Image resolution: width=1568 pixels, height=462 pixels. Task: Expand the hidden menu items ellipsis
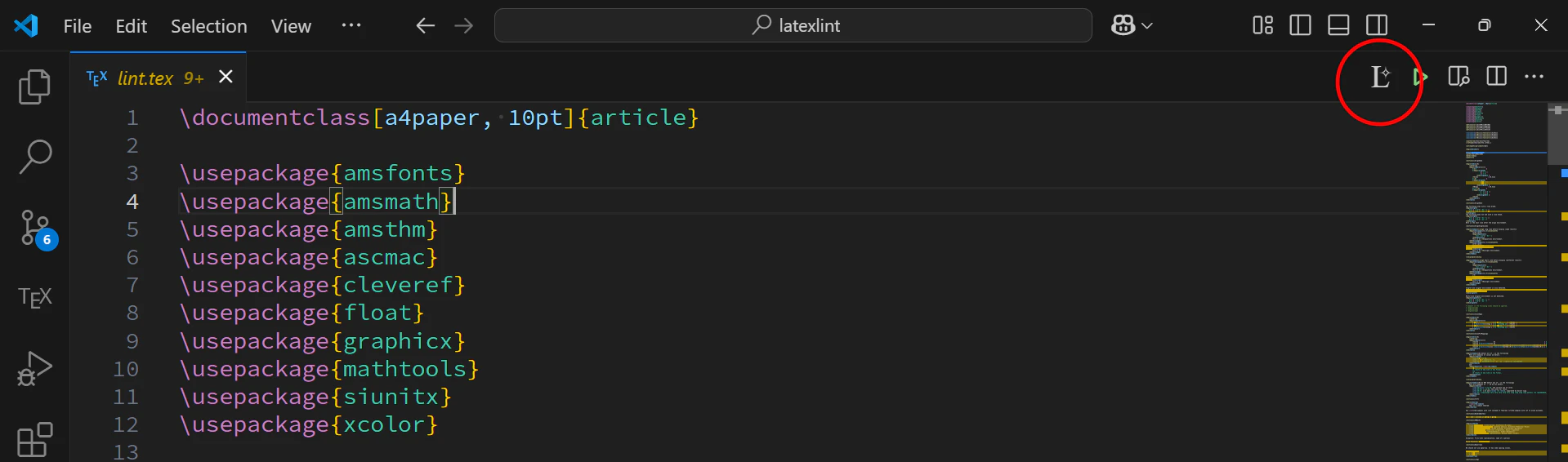point(351,25)
